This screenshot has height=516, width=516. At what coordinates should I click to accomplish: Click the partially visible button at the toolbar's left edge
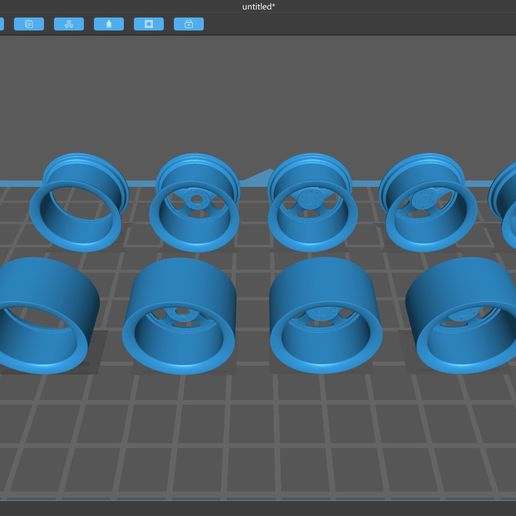pyautogui.click(x=2, y=24)
